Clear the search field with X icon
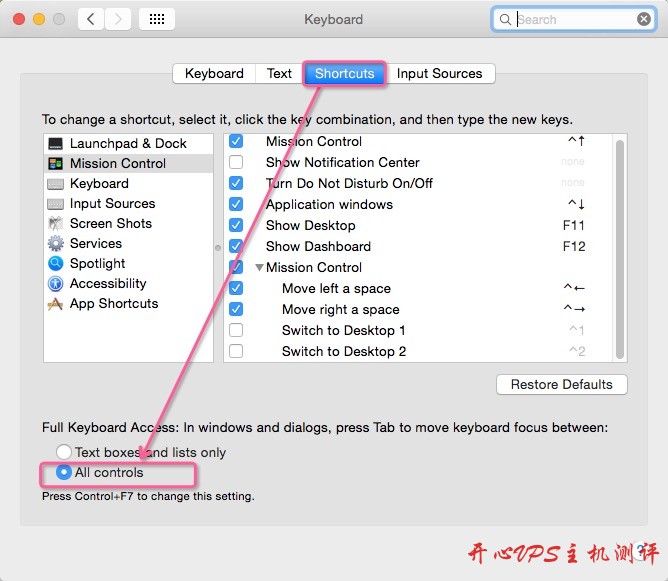The height and width of the screenshot is (581, 668). tap(644, 19)
